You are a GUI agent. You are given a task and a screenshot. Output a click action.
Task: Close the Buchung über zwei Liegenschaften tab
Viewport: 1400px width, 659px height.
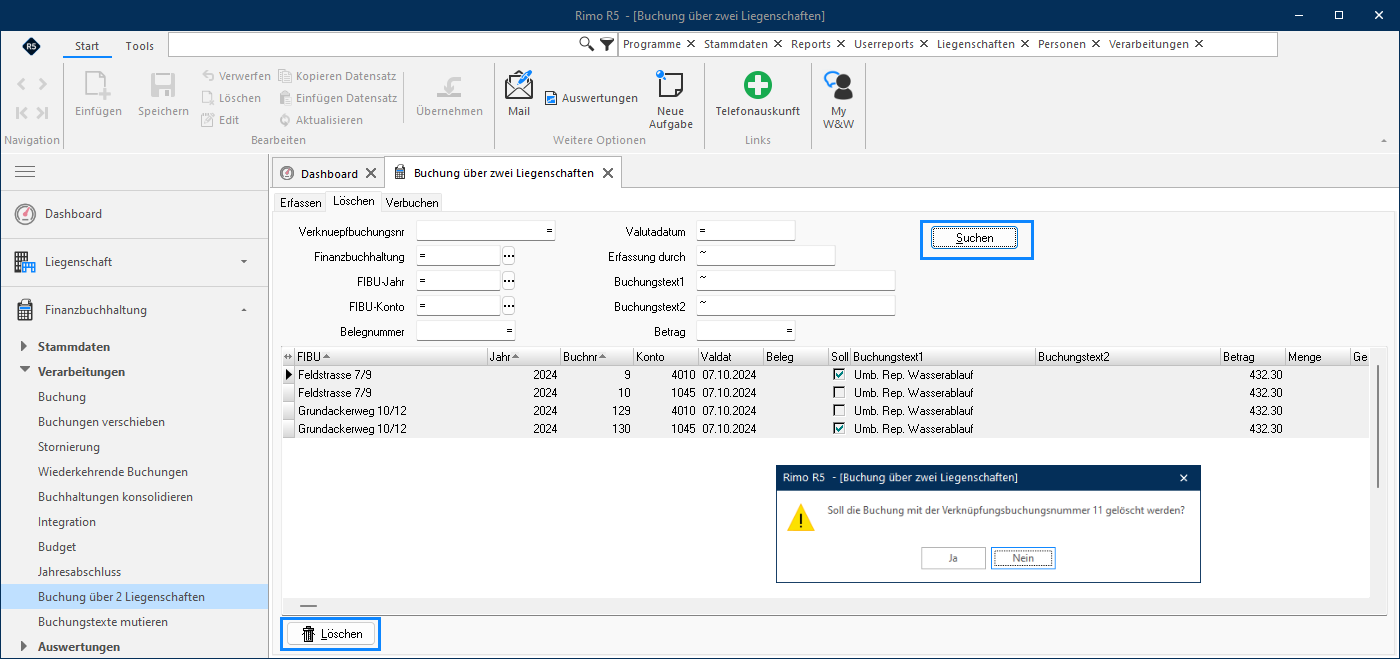click(x=606, y=173)
